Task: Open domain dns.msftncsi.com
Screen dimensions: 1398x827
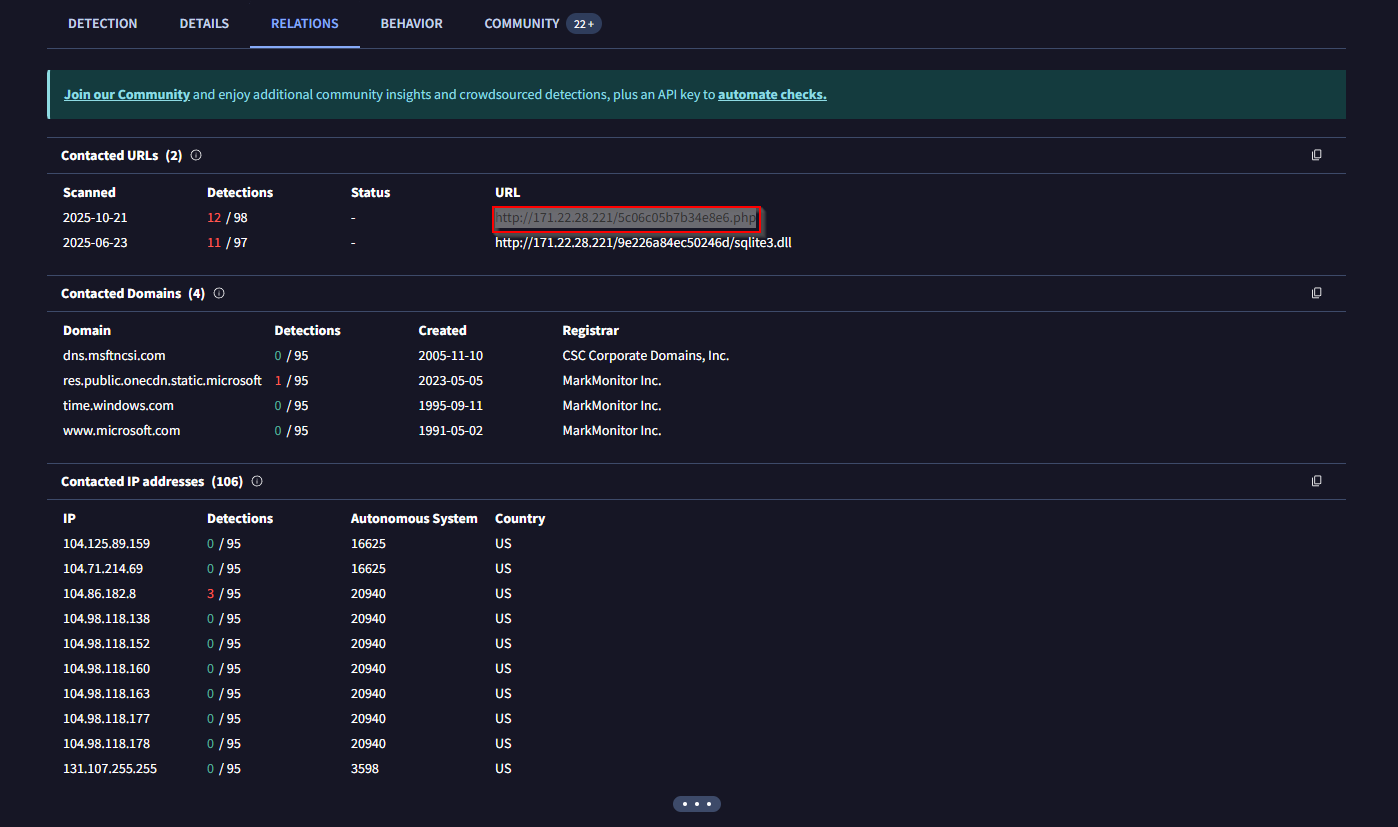Action: coord(114,356)
